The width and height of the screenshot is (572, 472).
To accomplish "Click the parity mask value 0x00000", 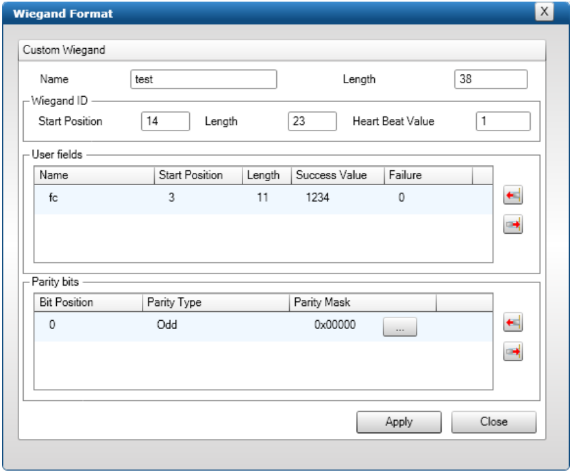I will click(335, 325).
